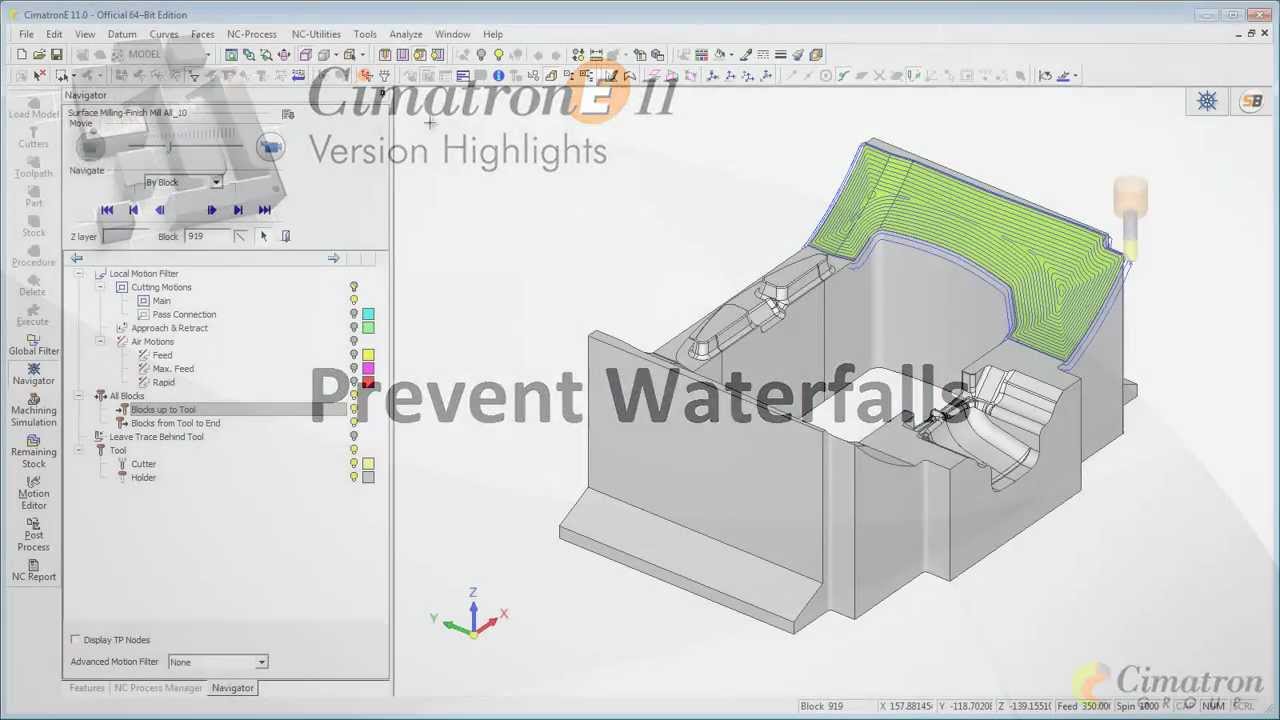
Task: Open NC Report from sidebar
Action: point(33,570)
